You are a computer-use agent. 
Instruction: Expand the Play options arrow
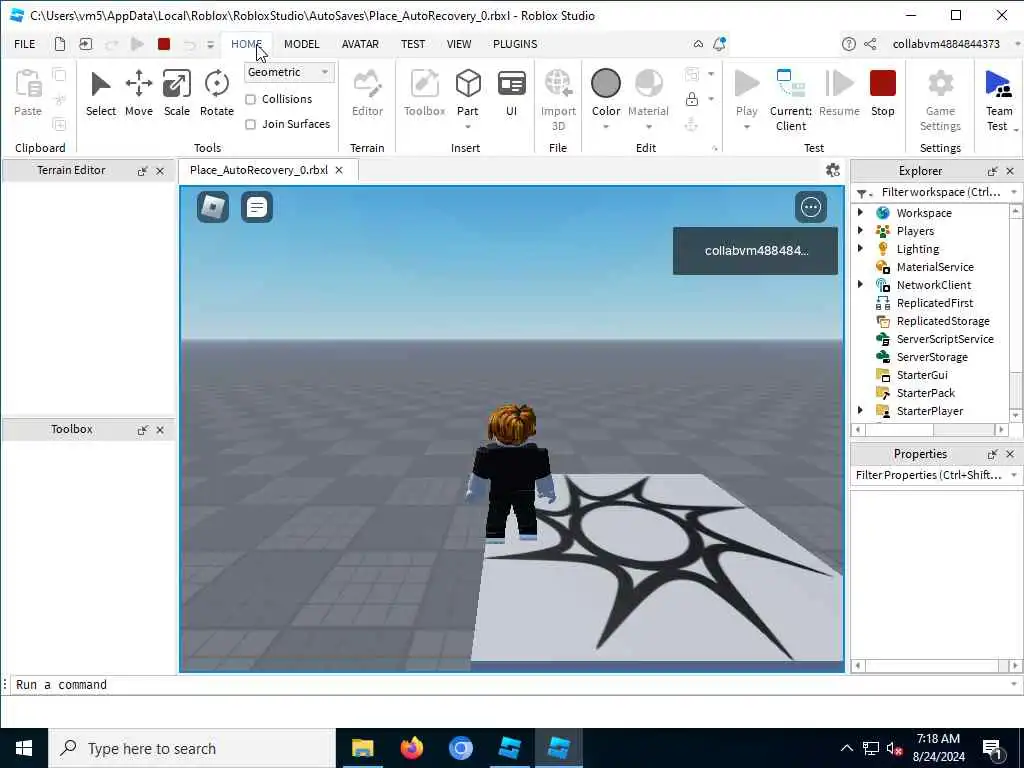pos(746,127)
